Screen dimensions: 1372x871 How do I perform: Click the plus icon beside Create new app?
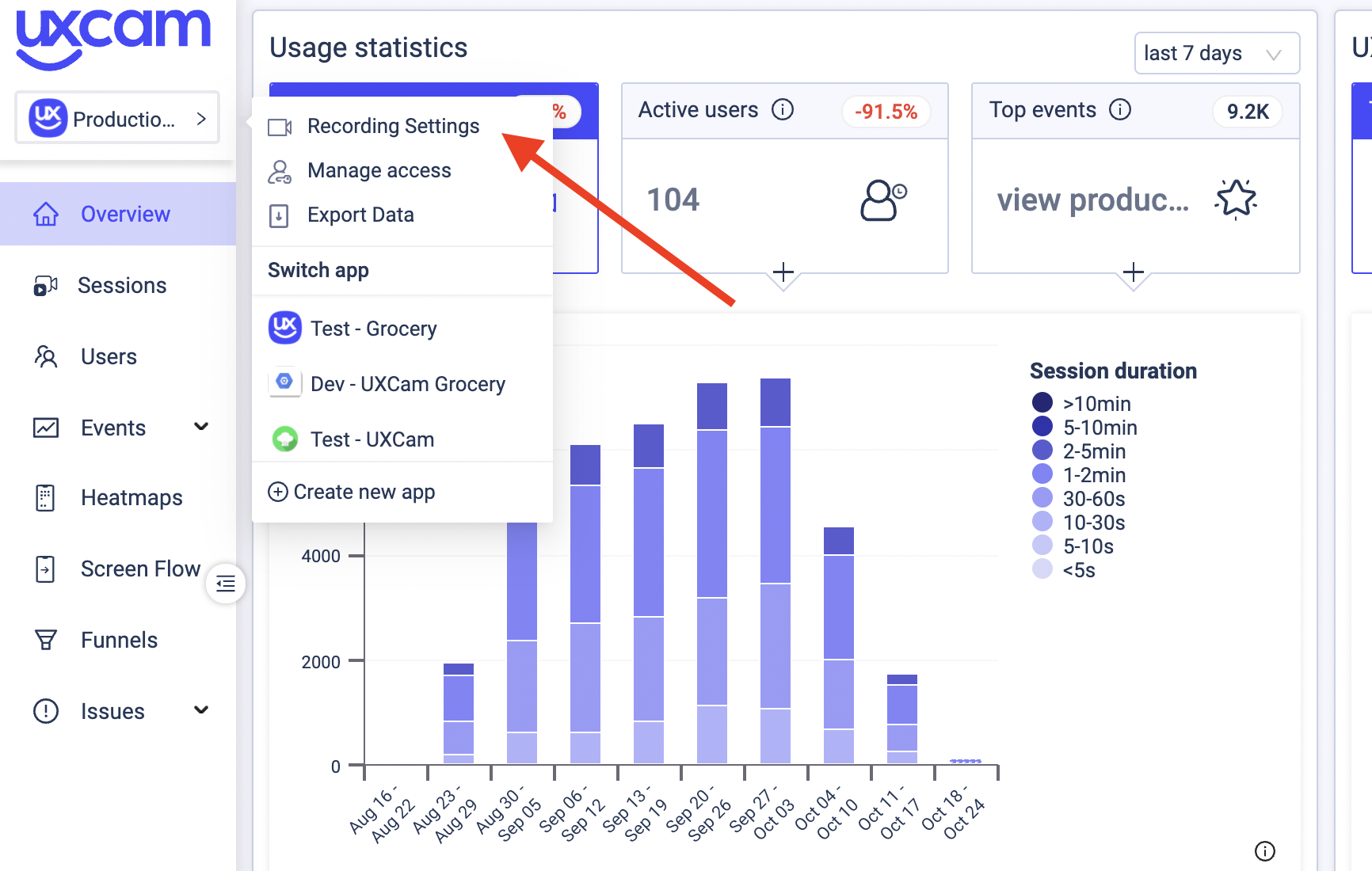[278, 492]
